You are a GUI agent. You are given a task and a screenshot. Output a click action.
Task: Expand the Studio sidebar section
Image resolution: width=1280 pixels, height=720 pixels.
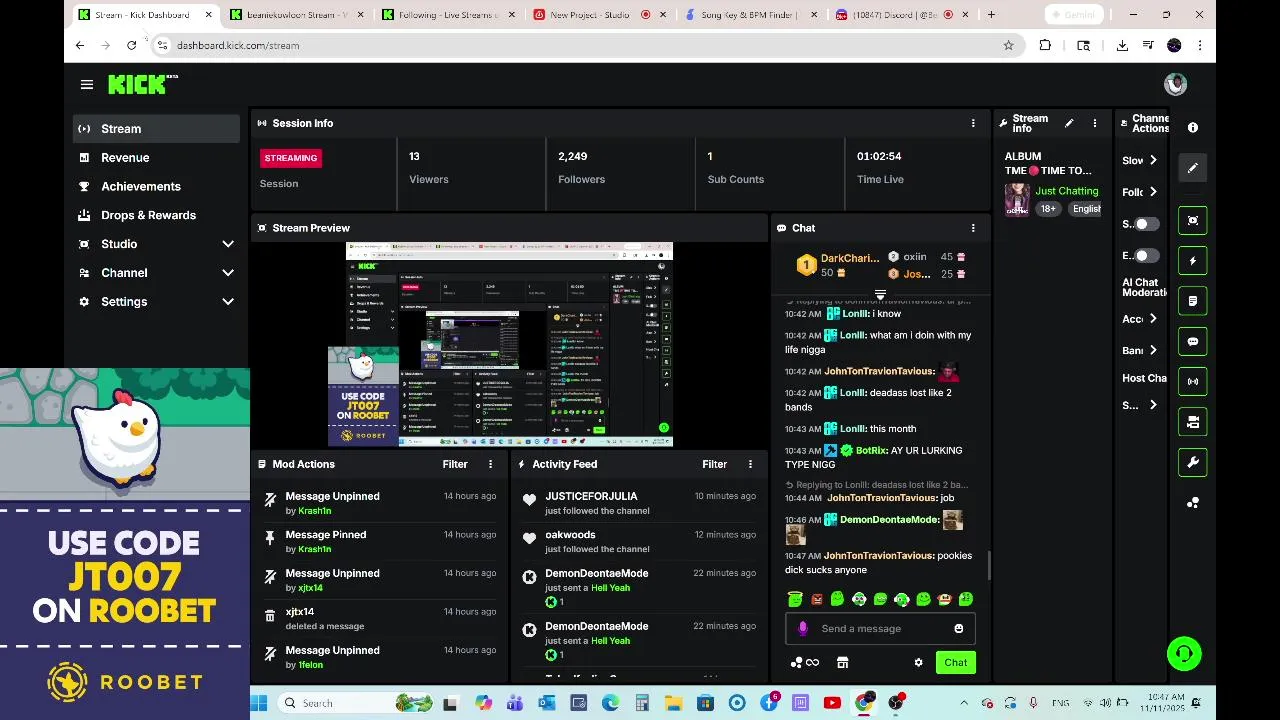pos(228,244)
